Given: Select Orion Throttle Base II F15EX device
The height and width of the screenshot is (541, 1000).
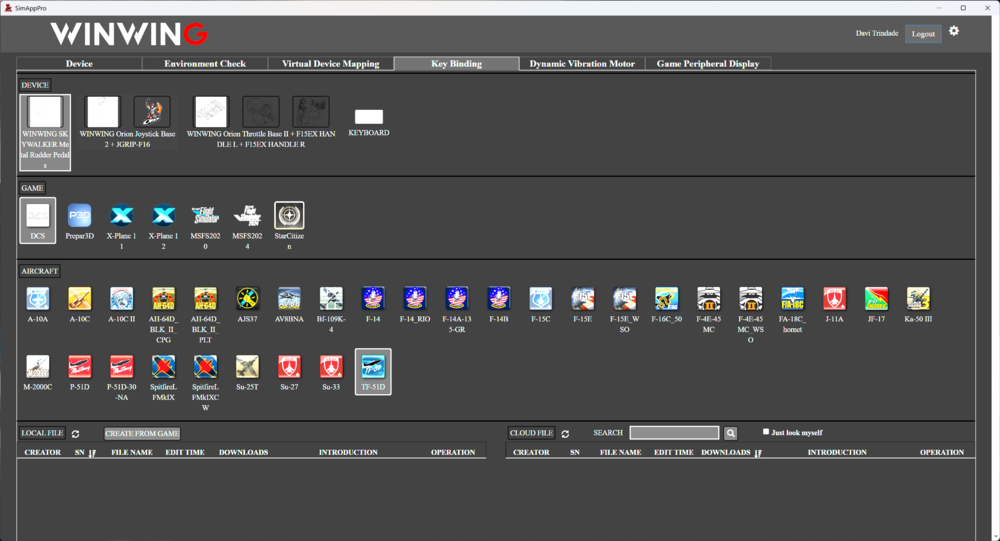Looking at the screenshot, I should click(261, 122).
